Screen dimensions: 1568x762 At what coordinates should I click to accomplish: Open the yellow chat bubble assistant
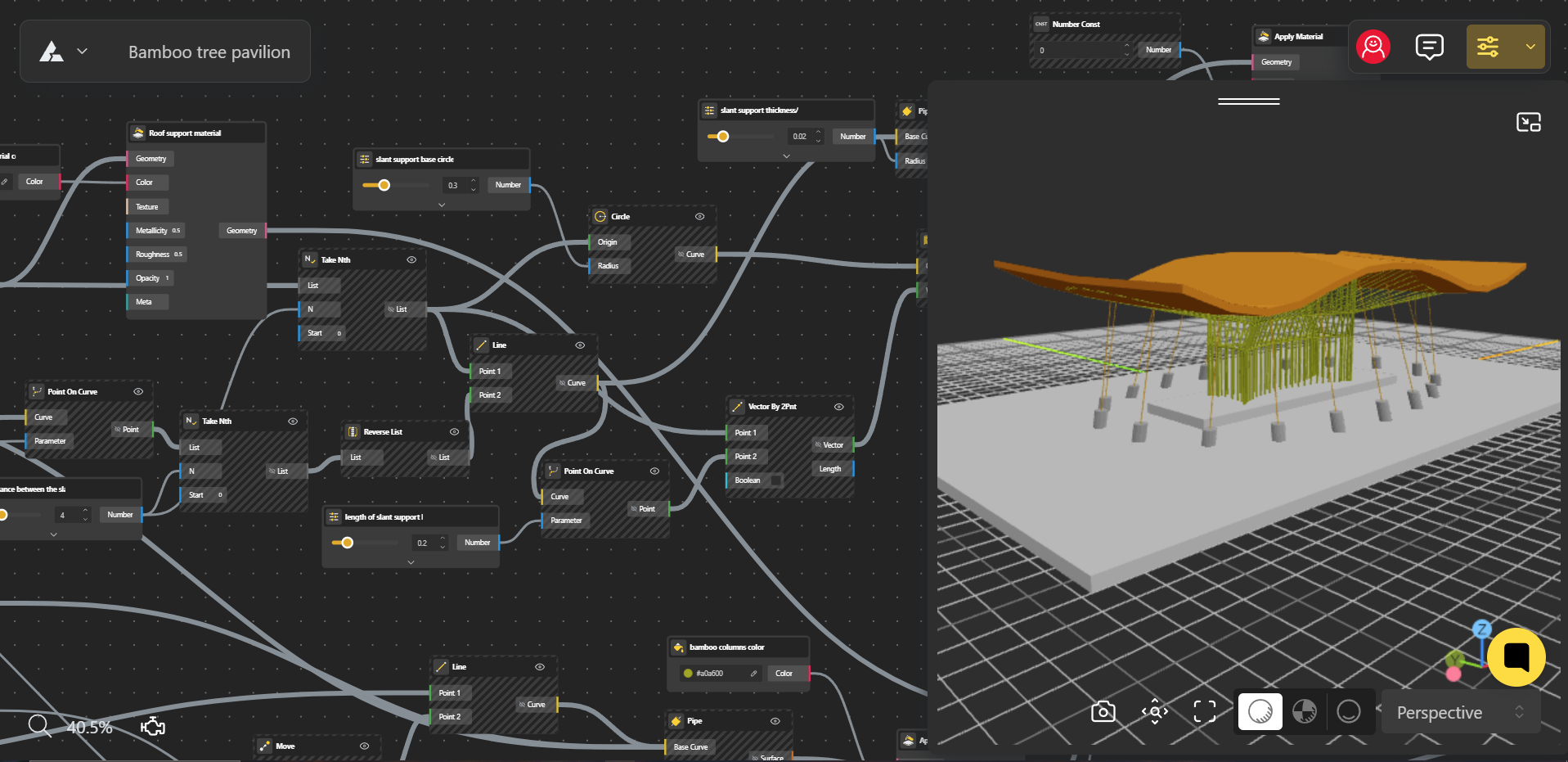(1516, 656)
